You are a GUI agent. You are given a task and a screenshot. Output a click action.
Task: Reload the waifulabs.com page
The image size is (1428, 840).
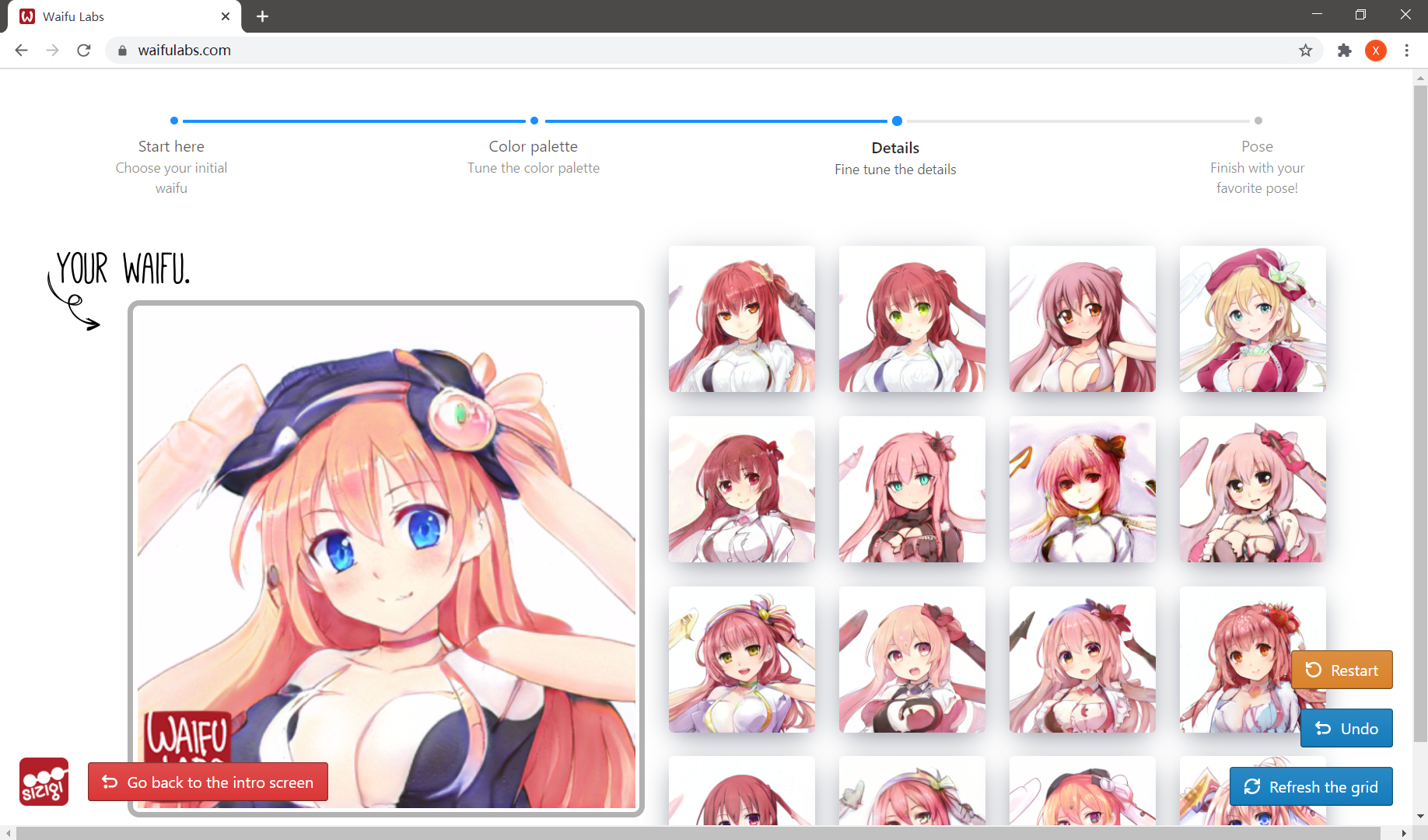coord(84,51)
